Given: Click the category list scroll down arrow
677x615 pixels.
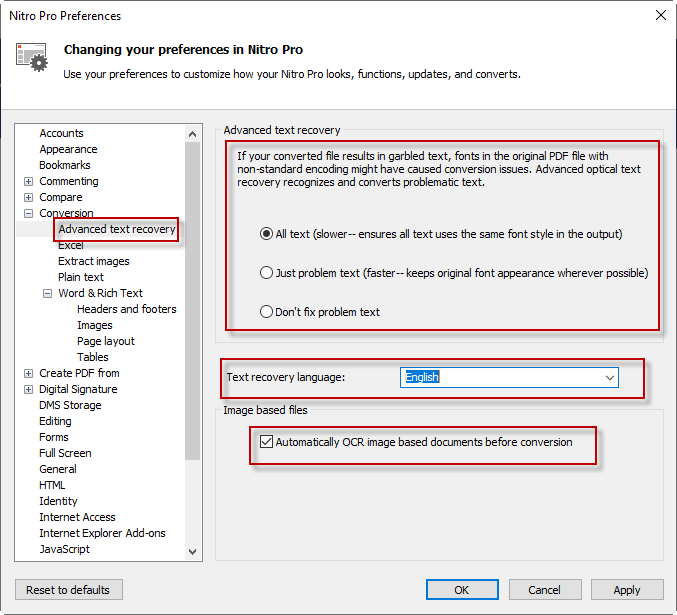Looking at the screenshot, I should point(193,550).
